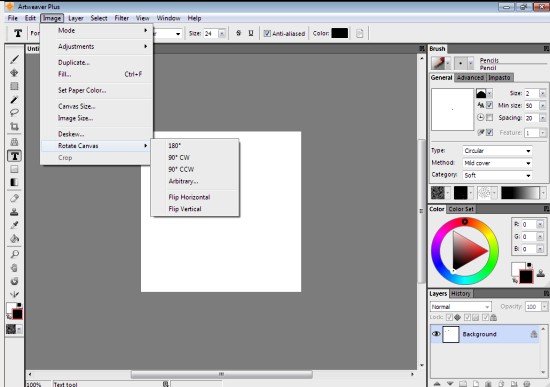Toggle the lock position checkbox
This screenshot has height=387, width=550.
449,318
